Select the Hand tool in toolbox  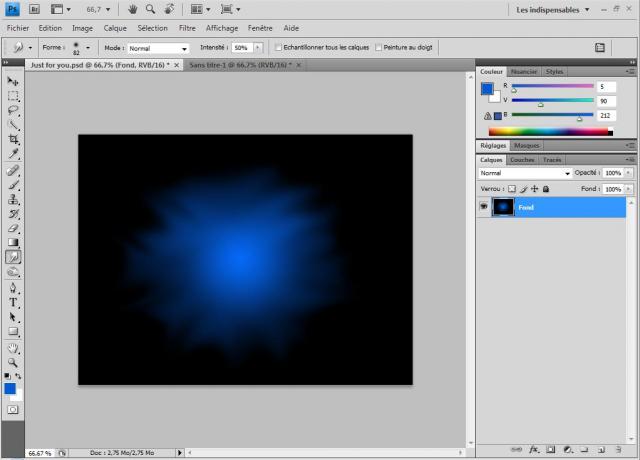[x=13, y=348]
